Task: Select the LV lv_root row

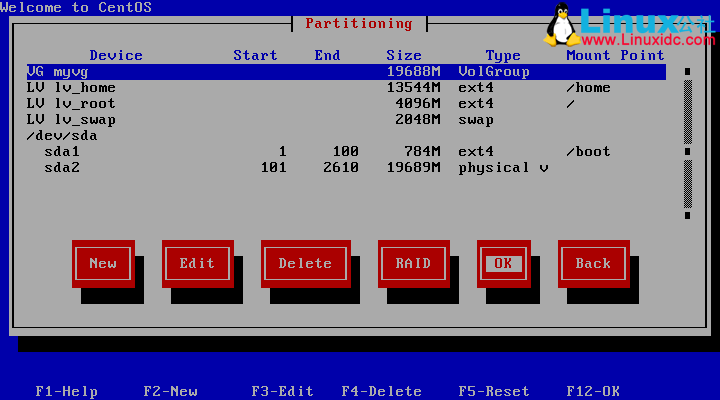Action: coord(346,104)
